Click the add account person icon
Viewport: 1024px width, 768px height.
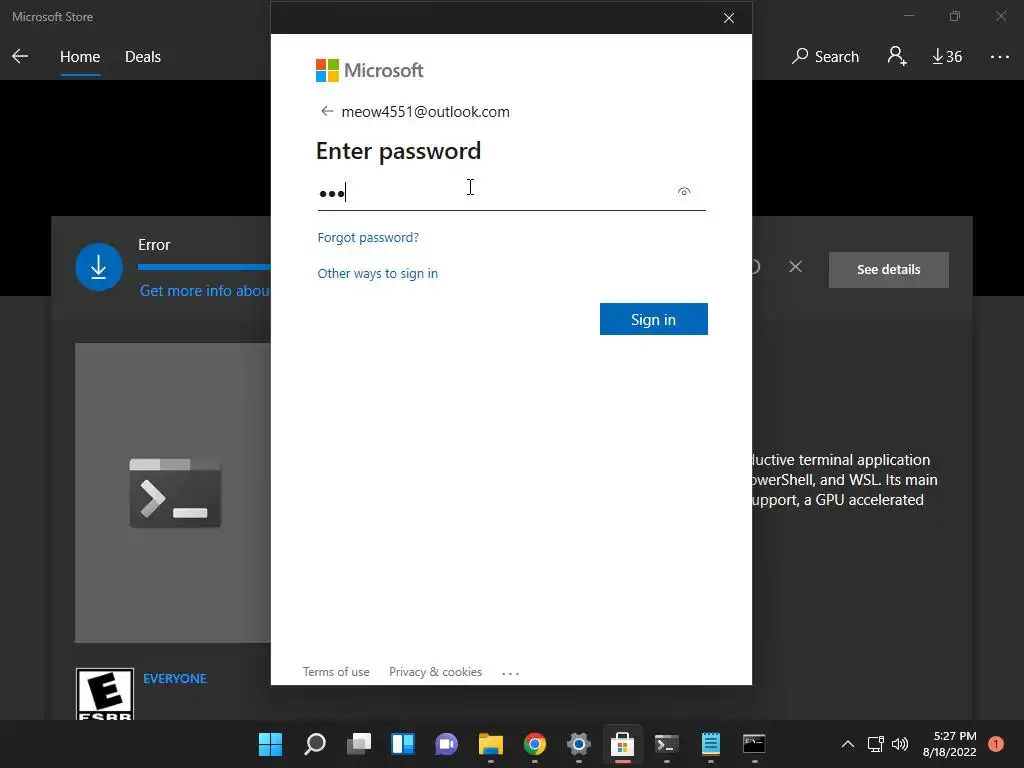pos(897,56)
